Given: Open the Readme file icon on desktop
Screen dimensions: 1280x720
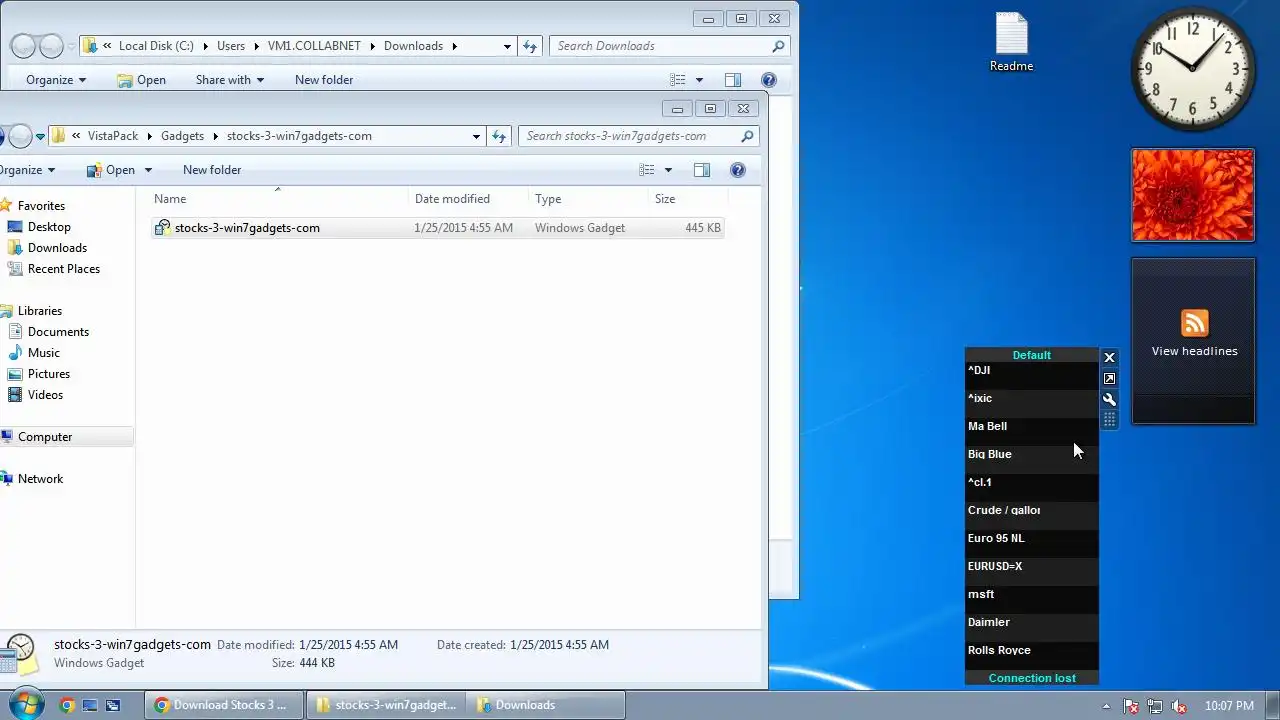Looking at the screenshot, I should [x=1011, y=43].
